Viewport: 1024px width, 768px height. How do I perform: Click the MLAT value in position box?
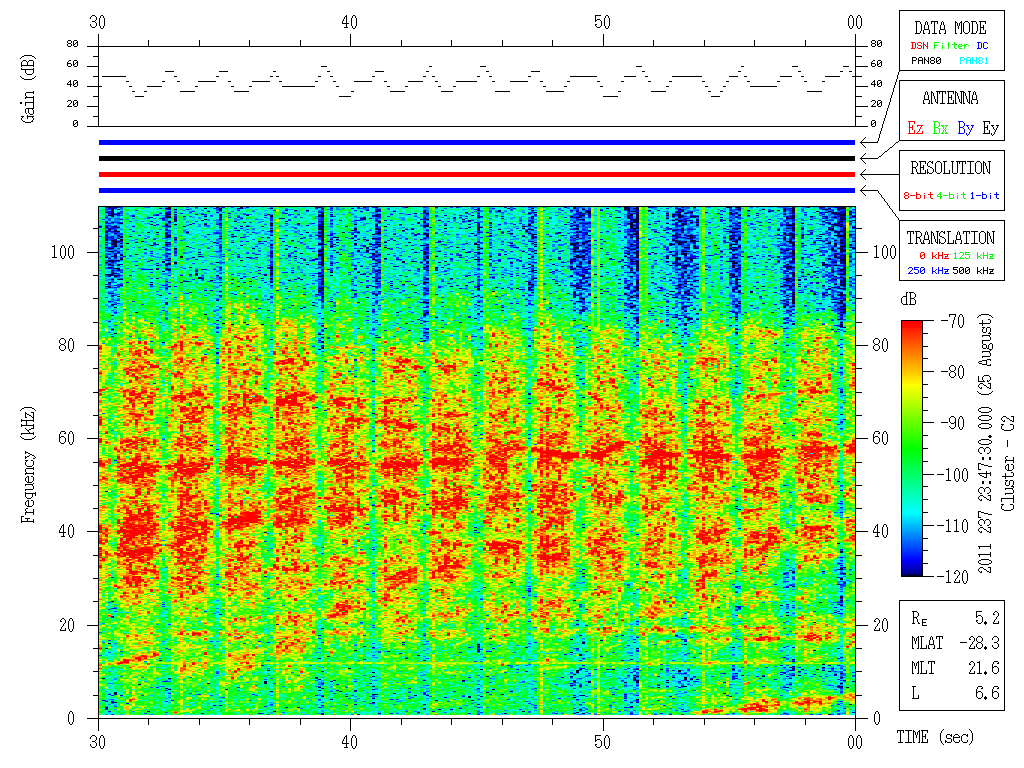pos(986,643)
